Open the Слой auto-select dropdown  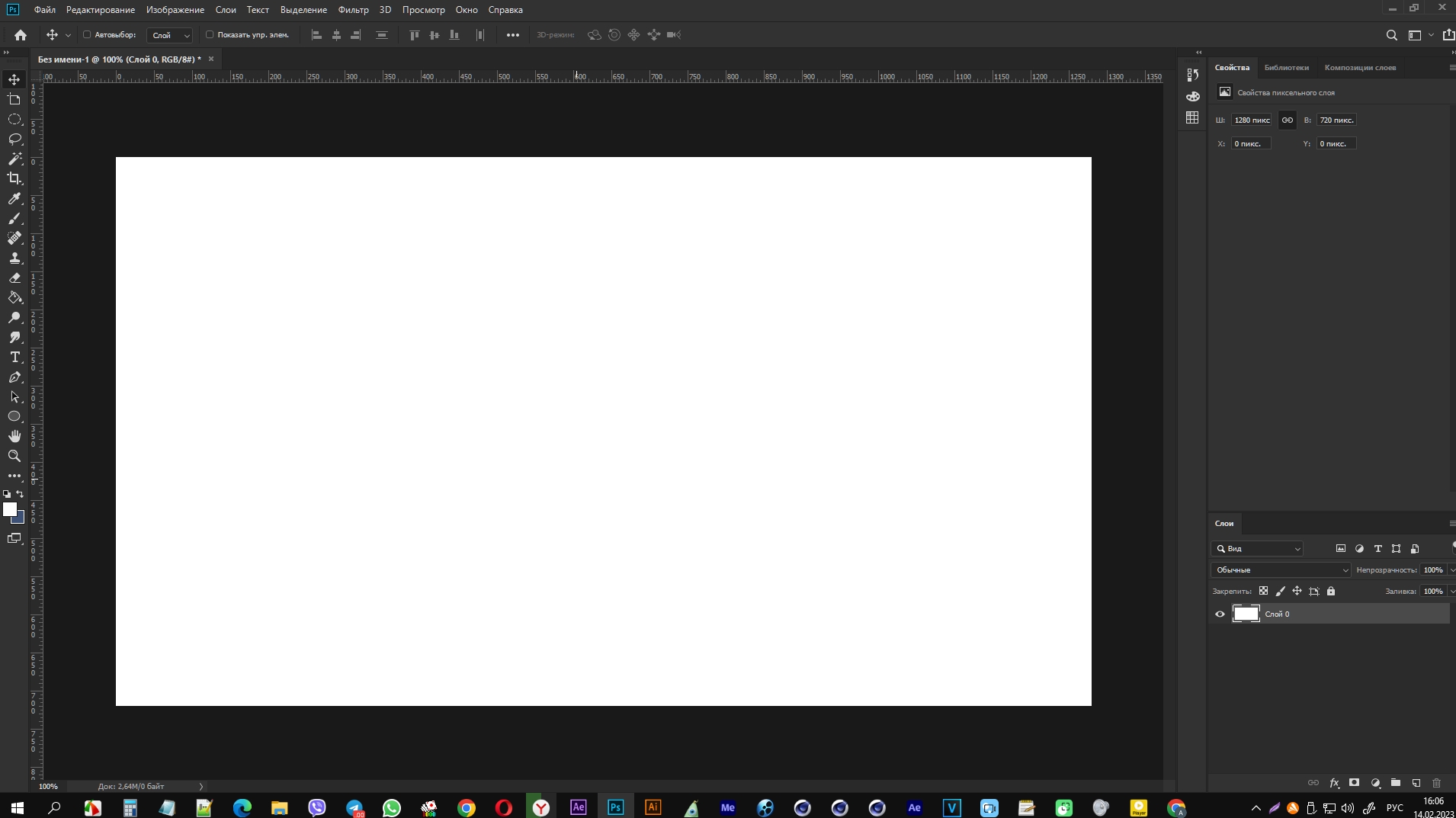pos(169,35)
